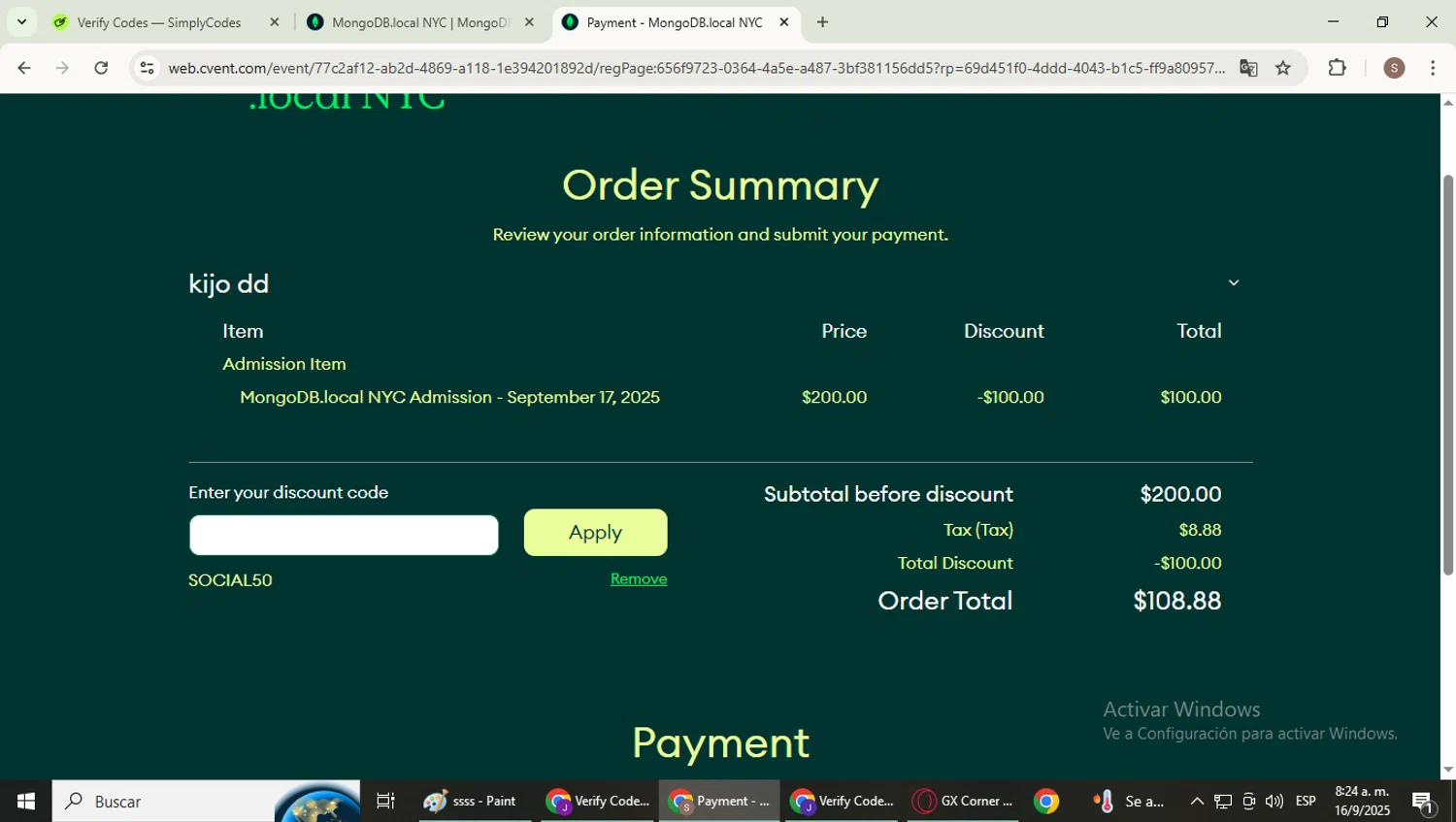1456x822 pixels.
Task: Close the MongoDB.local NYC | MongoDB tab
Action: pyautogui.click(x=529, y=22)
